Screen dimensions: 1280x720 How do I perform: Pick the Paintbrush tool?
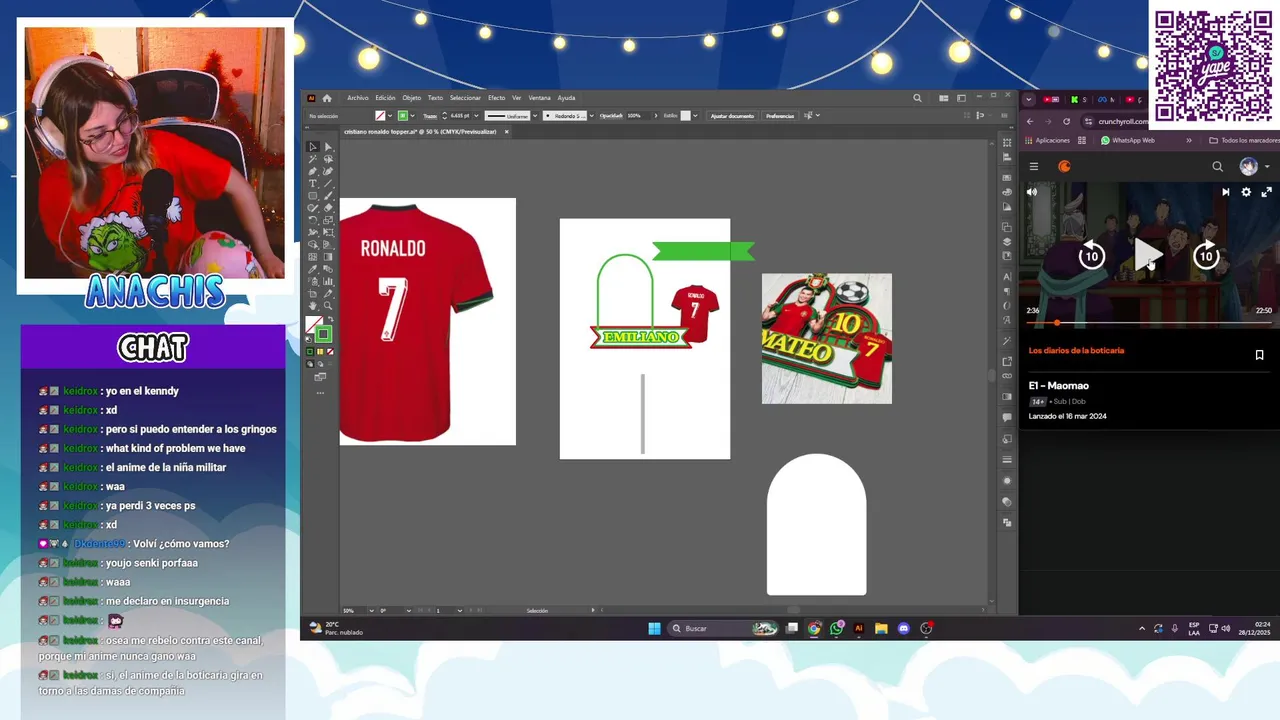point(328,196)
